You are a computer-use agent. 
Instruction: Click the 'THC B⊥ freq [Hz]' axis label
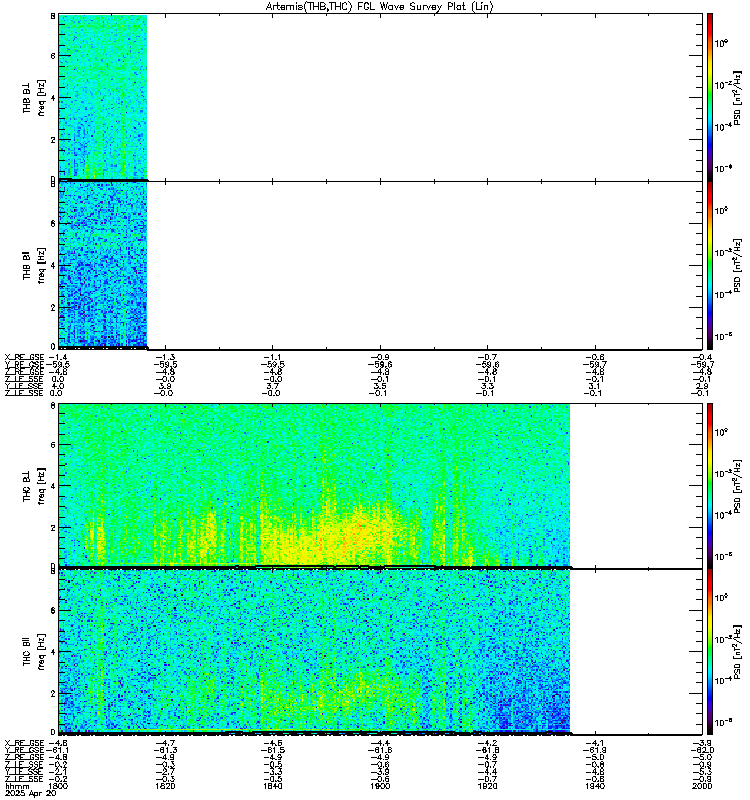34,486
